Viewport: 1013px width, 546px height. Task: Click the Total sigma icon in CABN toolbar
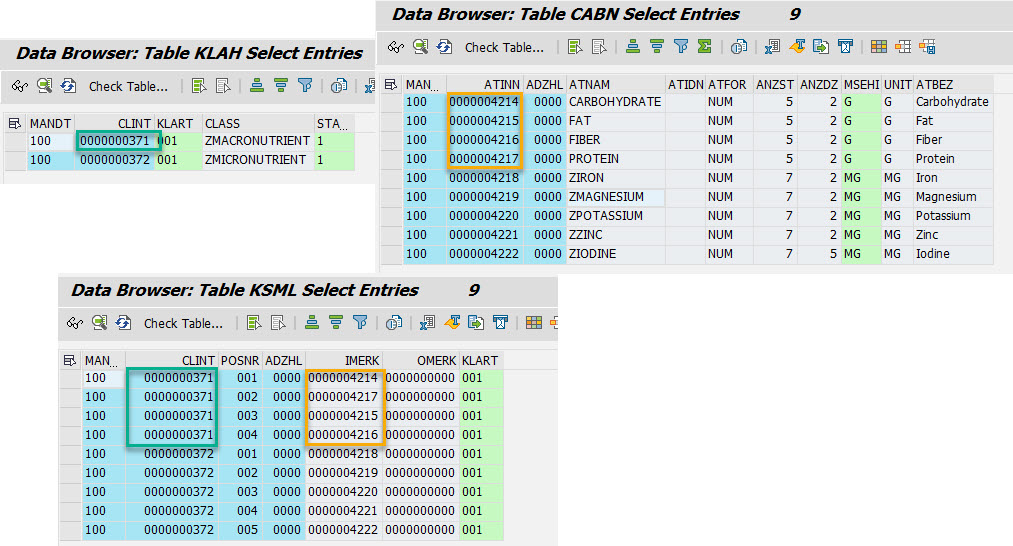pyautogui.click(x=705, y=47)
